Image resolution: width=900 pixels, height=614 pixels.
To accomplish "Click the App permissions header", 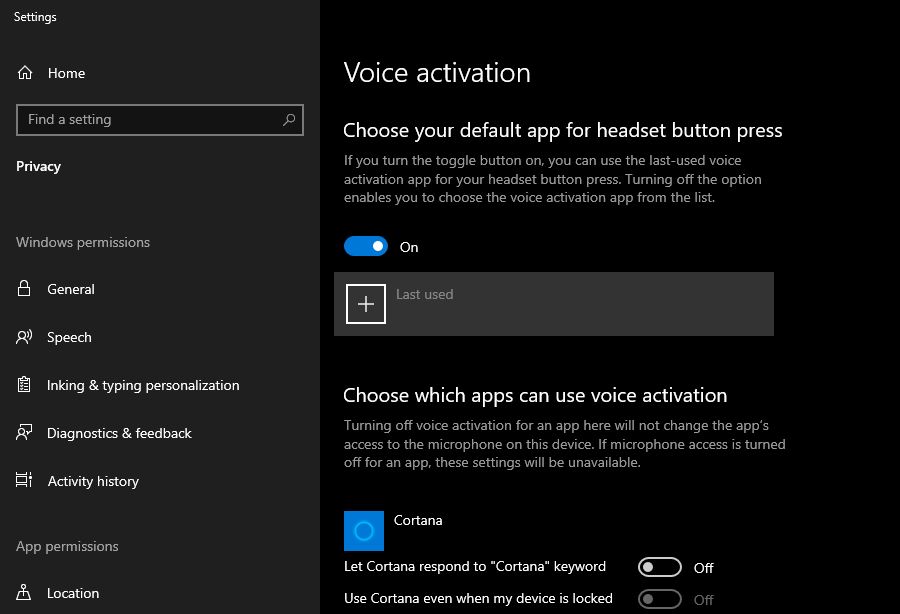I will pos(67,546).
